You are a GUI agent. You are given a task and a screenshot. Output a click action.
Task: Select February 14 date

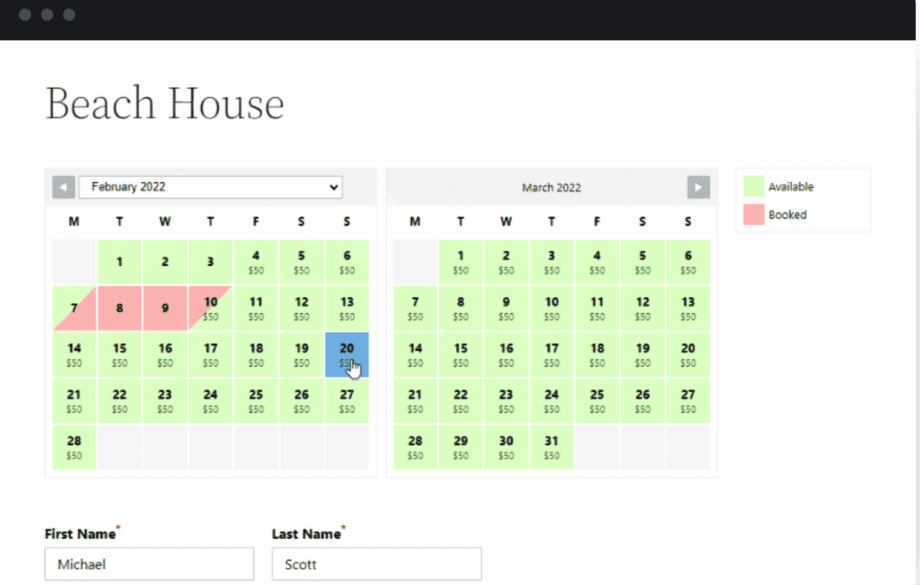tap(74, 354)
